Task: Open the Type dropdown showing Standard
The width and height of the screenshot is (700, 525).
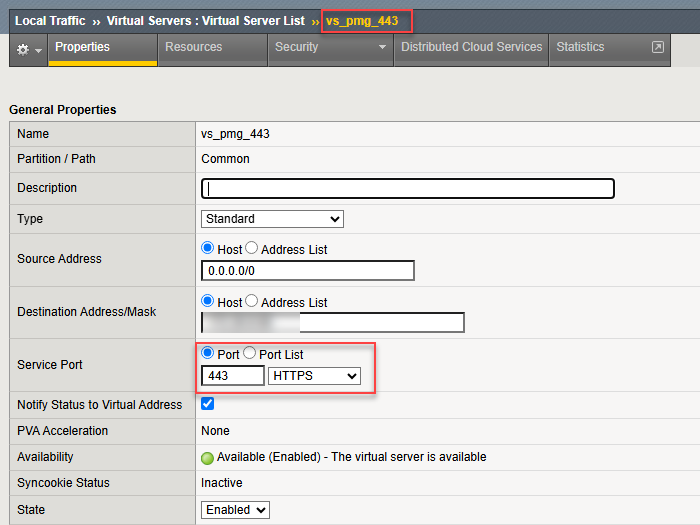Action: pos(272,219)
